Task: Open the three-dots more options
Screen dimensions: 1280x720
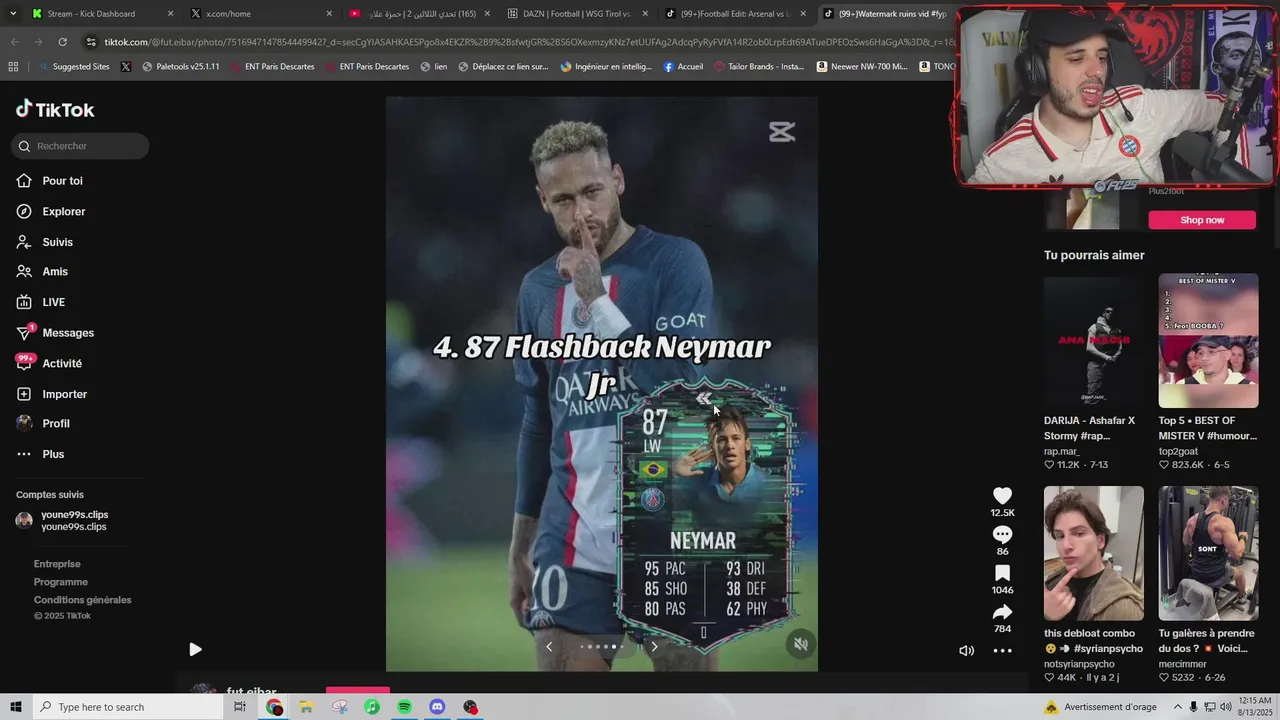Action: tap(1002, 651)
